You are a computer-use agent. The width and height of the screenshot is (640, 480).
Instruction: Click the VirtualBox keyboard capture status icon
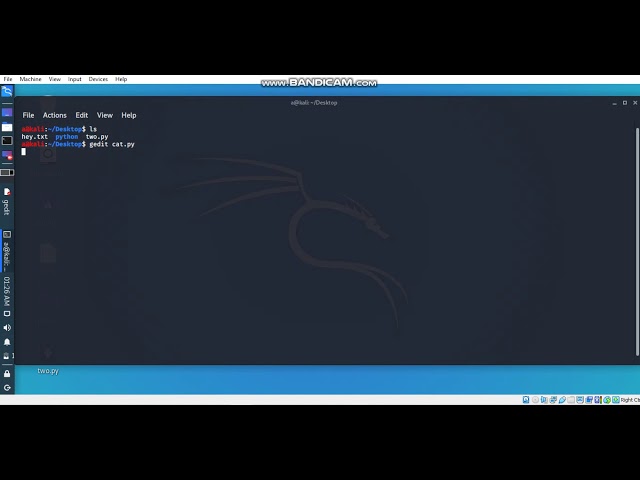pos(616,400)
